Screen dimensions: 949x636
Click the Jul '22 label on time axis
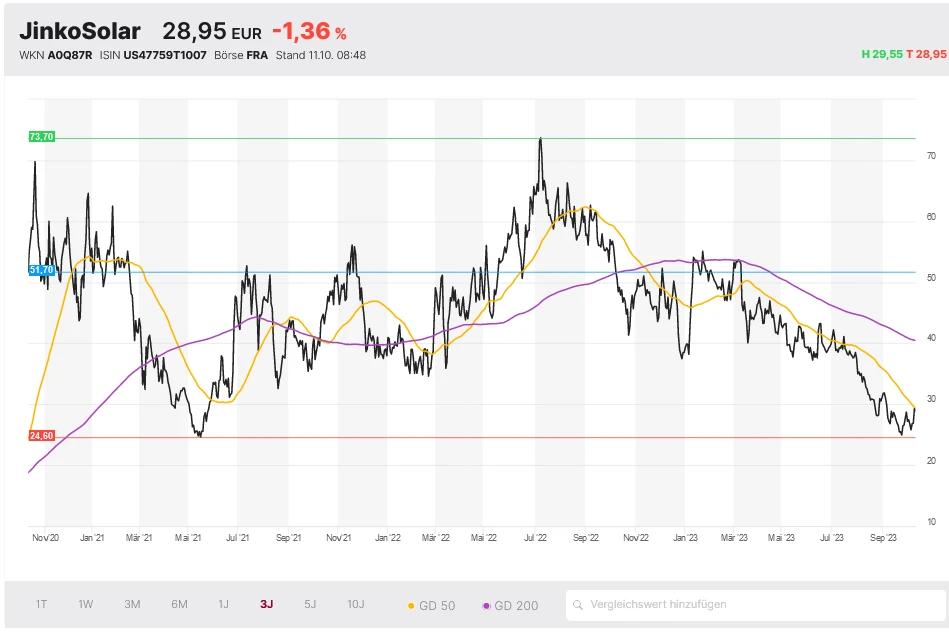tap(535, 537)
